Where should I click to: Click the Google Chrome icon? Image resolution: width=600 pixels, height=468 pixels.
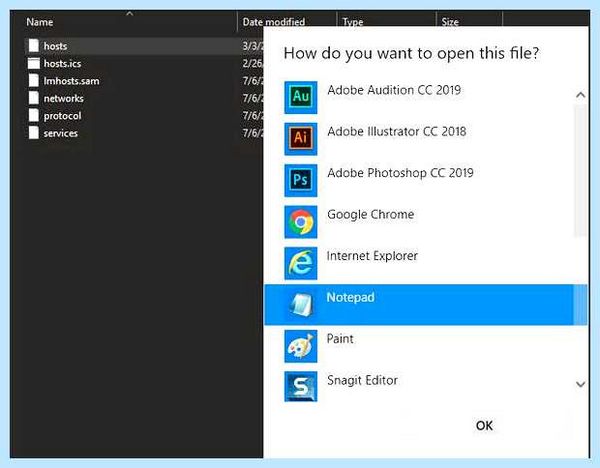(301, 222)
